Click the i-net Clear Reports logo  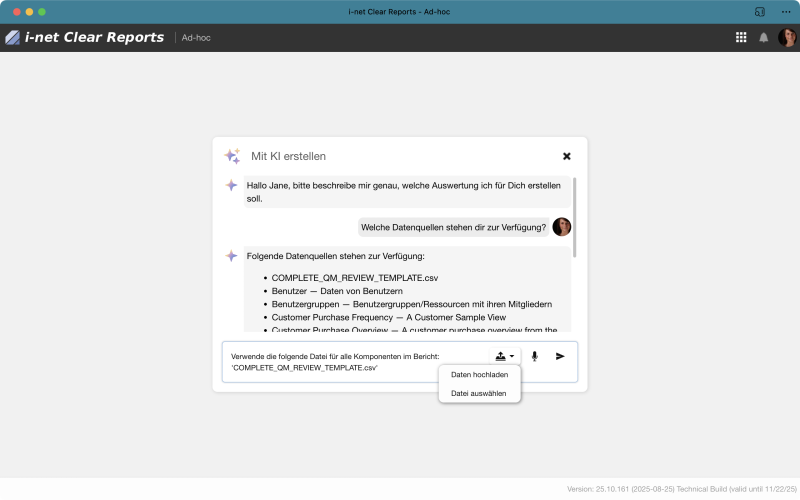85,38
